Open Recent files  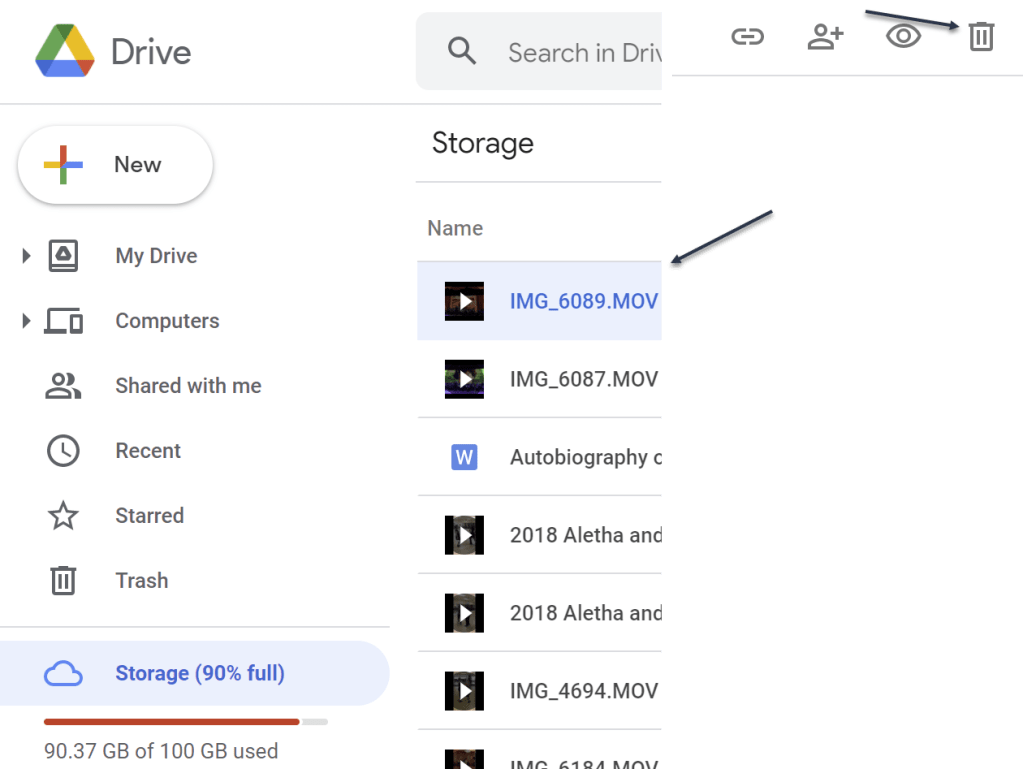click(148, 451)
